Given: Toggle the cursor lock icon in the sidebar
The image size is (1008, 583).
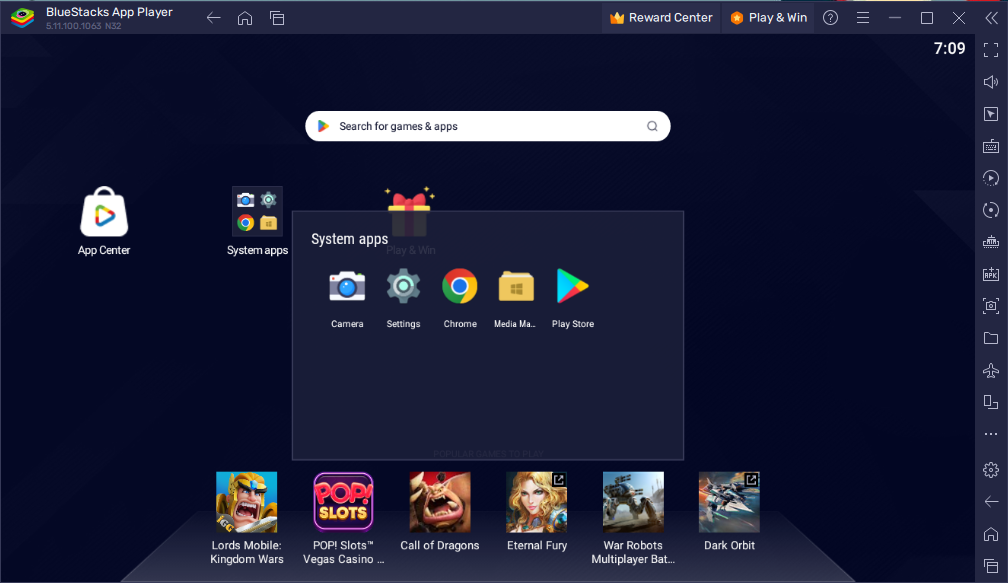Looking at the screenshot, I should tap(991, 114).
